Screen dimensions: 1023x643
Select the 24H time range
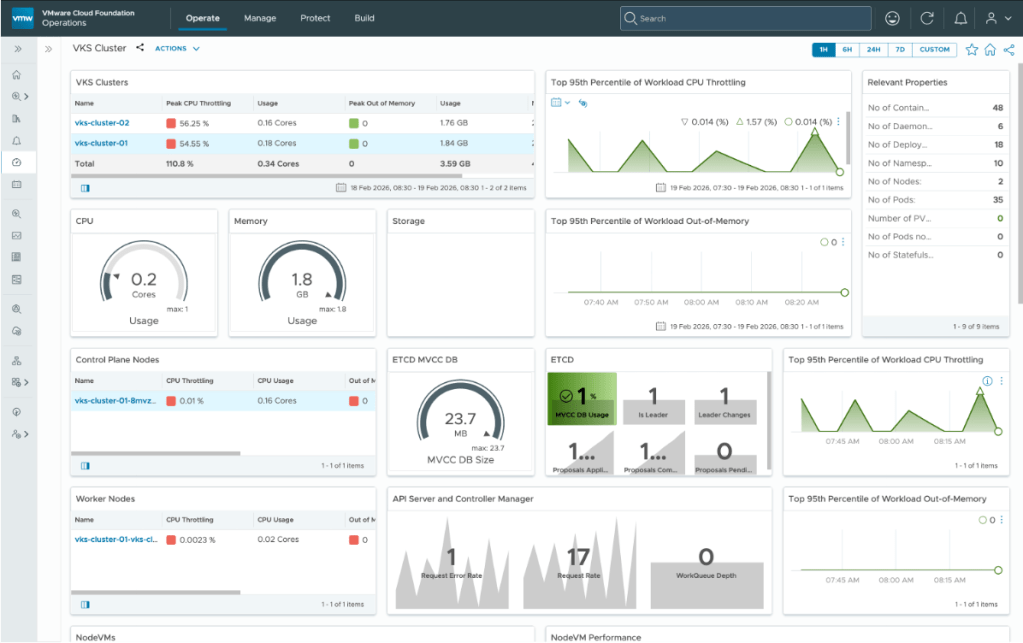(x=874, y=50)
